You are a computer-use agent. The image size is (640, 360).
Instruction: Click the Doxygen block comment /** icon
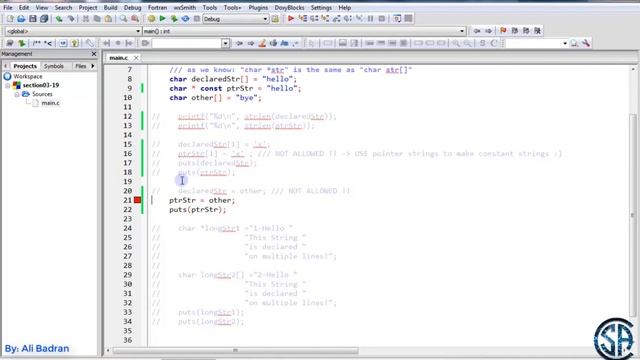37,43
